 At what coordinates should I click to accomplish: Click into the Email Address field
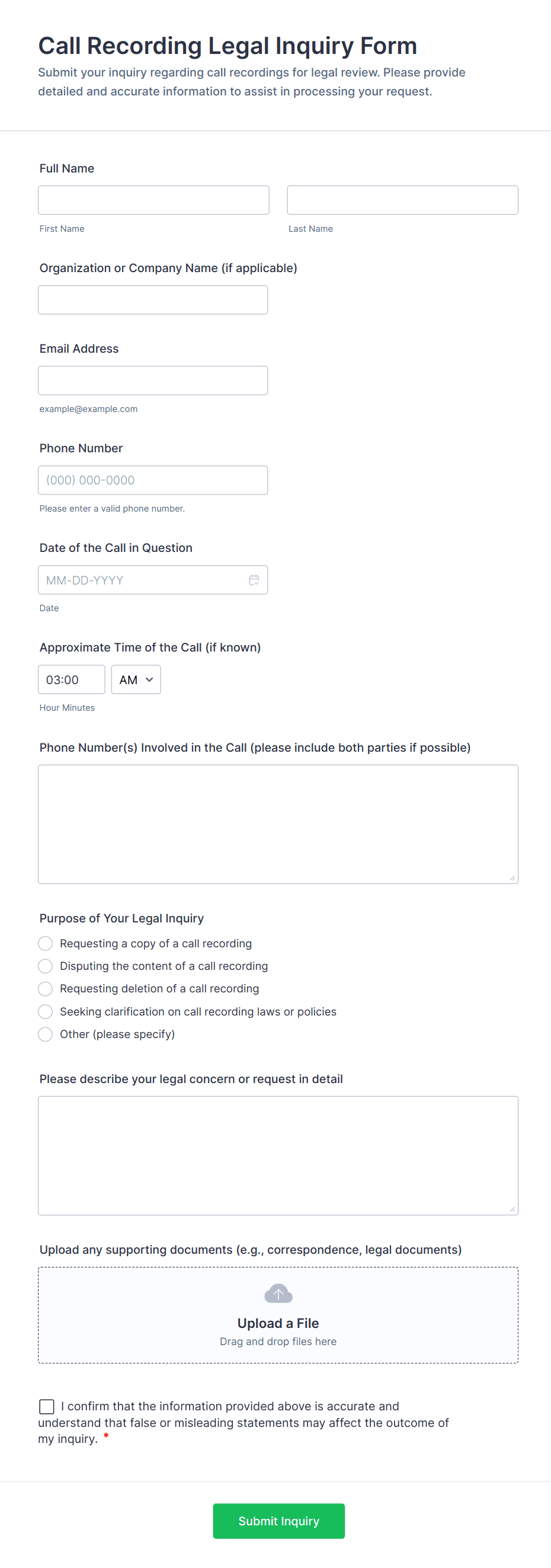153,381
